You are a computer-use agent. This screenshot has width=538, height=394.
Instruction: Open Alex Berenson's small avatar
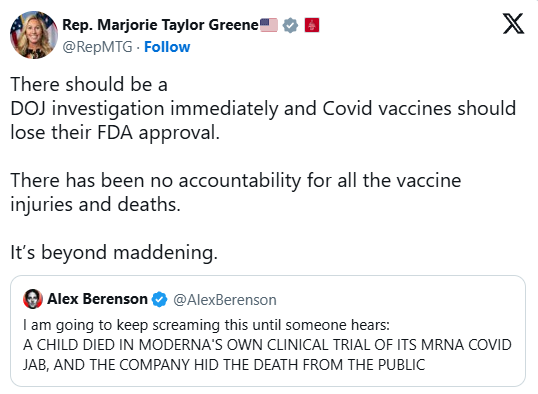33,299
